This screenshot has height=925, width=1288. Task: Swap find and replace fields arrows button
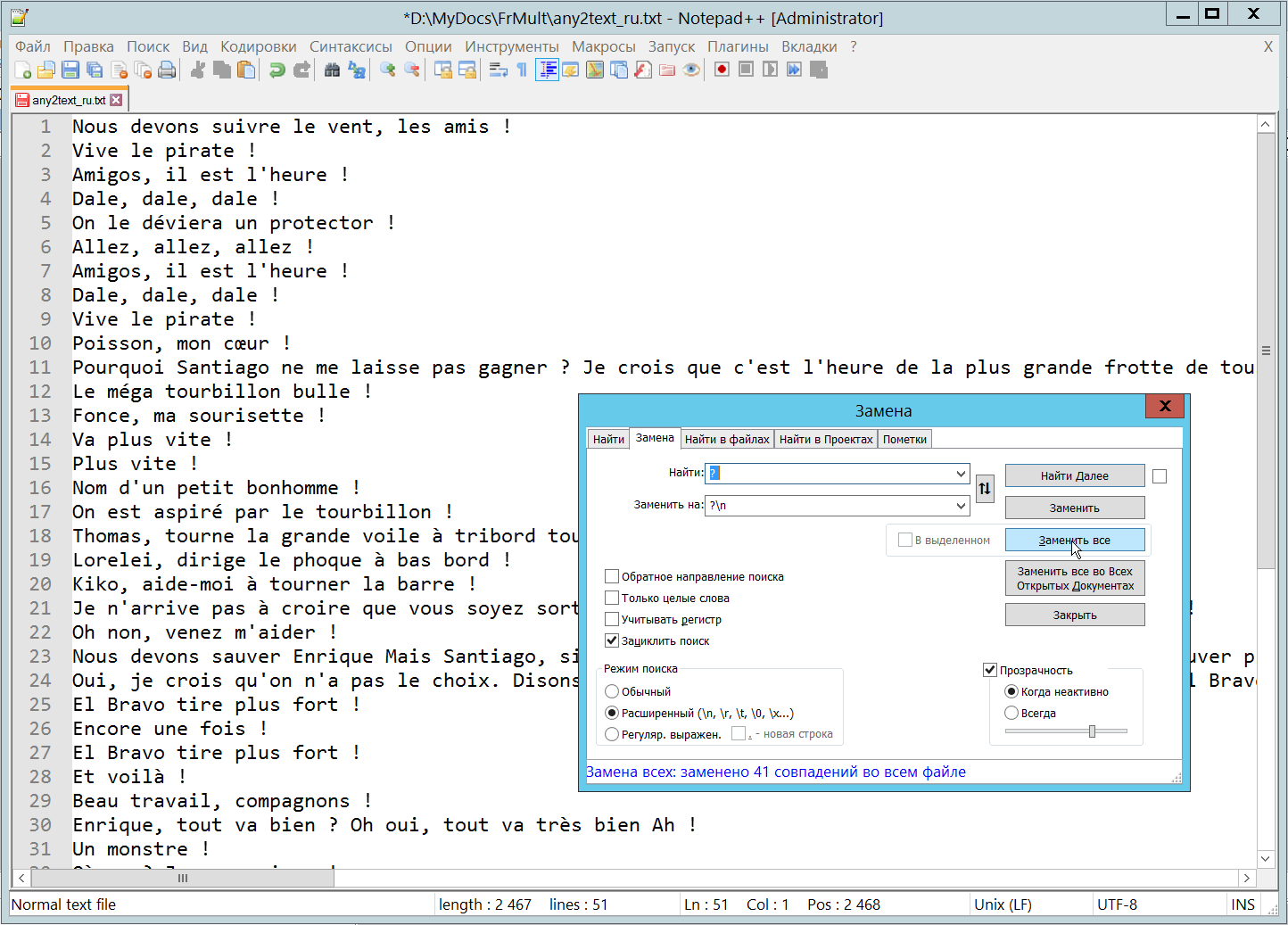[985, 488]
